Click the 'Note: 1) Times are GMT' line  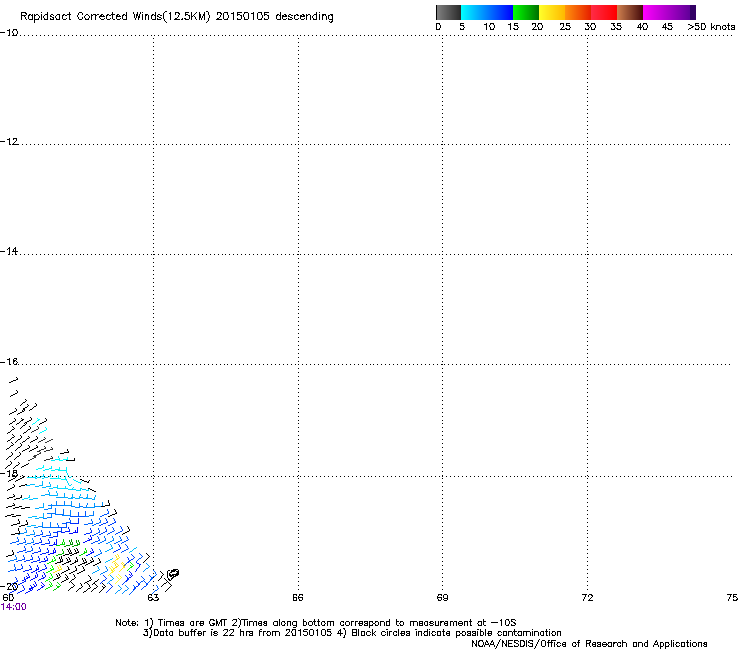(x=316, y=623)
